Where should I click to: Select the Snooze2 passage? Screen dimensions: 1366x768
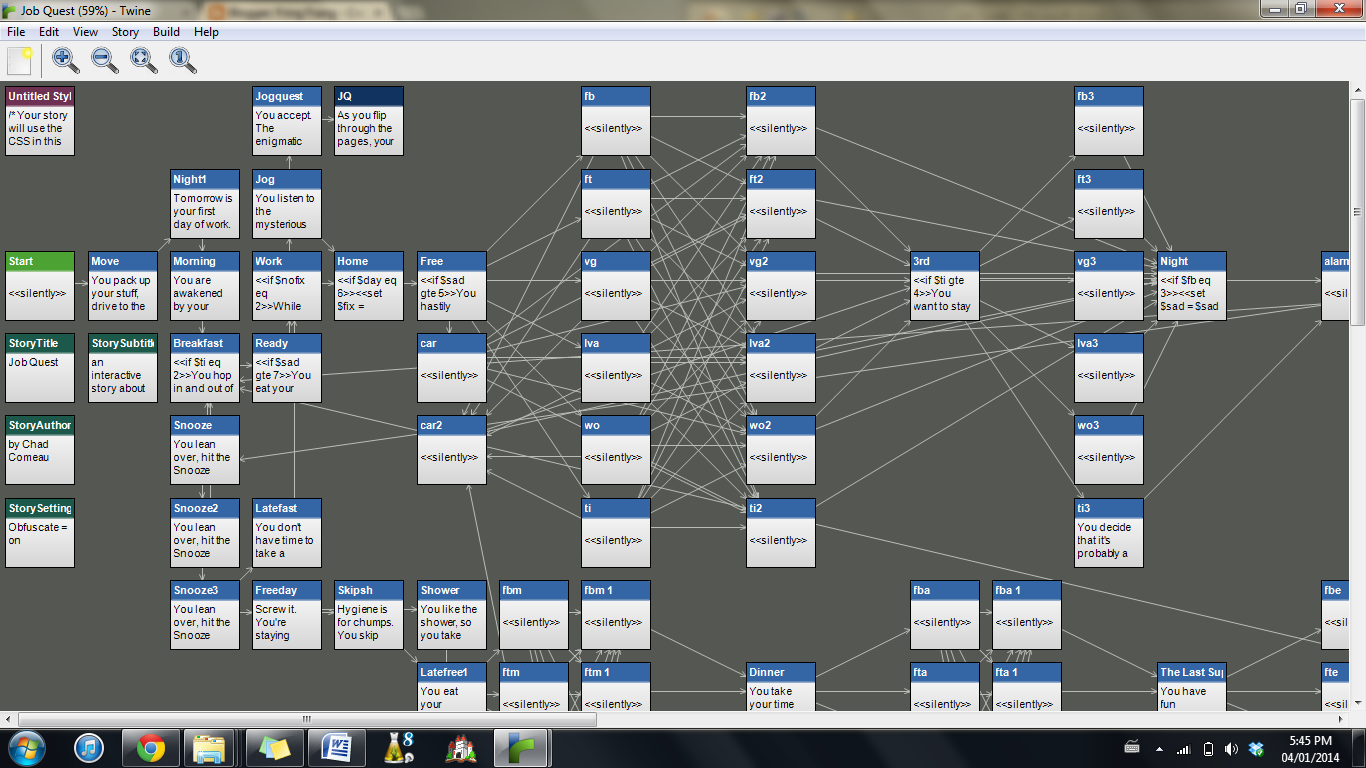205,532
